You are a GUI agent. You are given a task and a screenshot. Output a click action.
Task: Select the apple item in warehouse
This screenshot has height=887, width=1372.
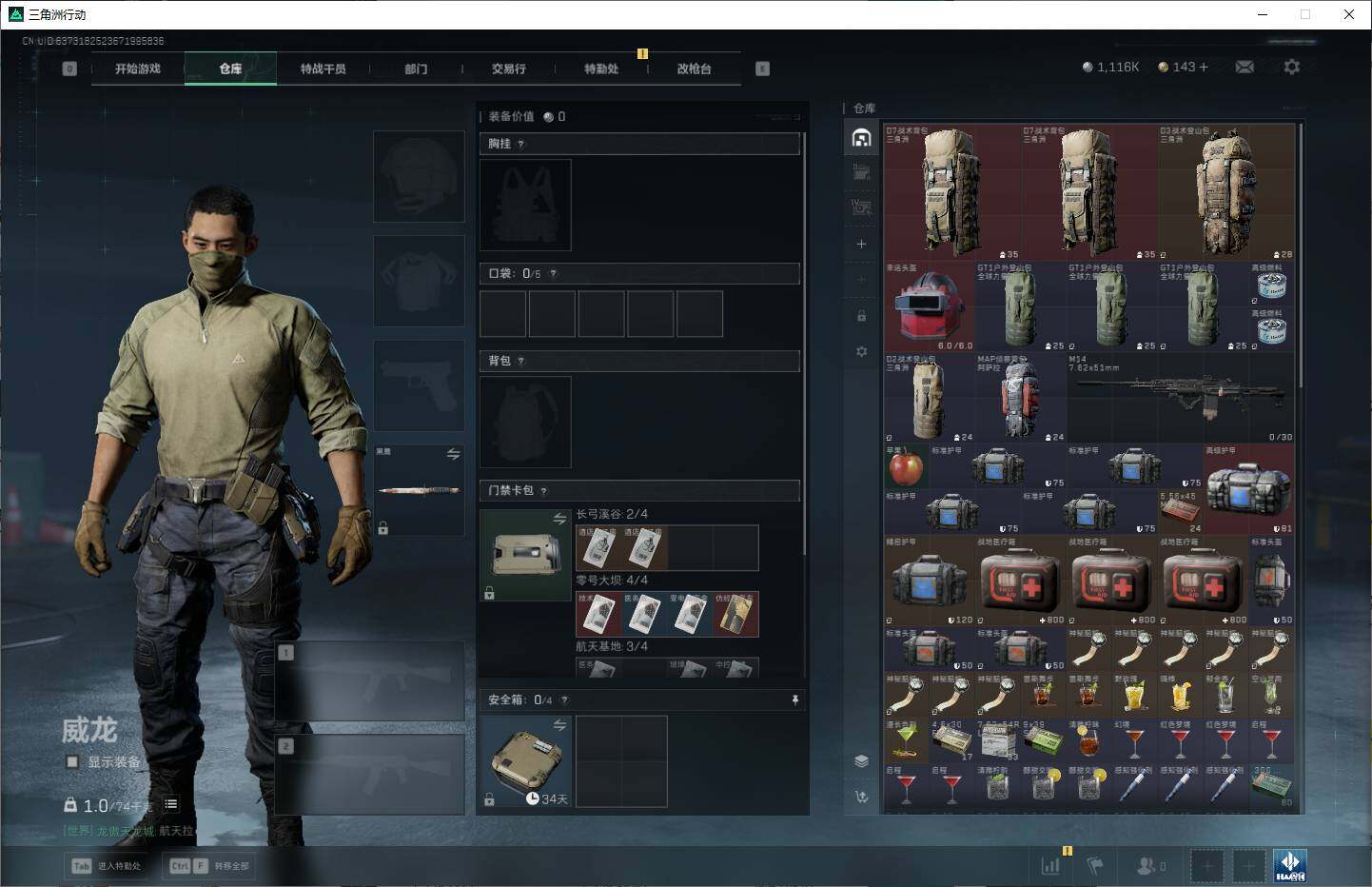coord(906,467)
